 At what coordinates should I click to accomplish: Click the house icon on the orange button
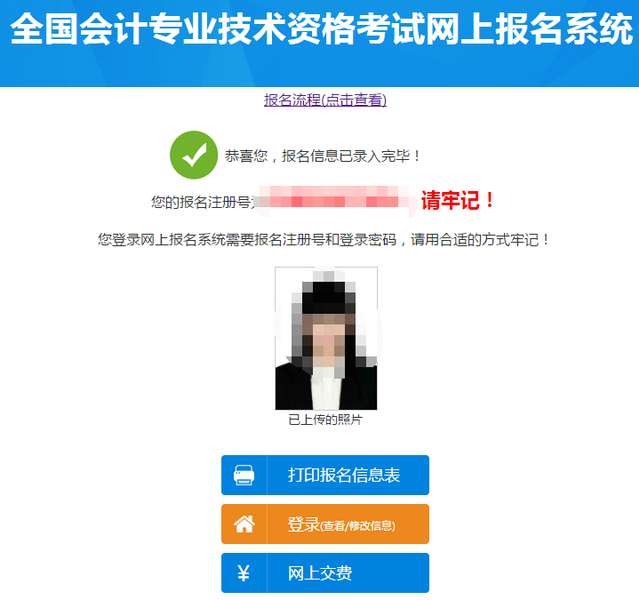pos(244,524)
